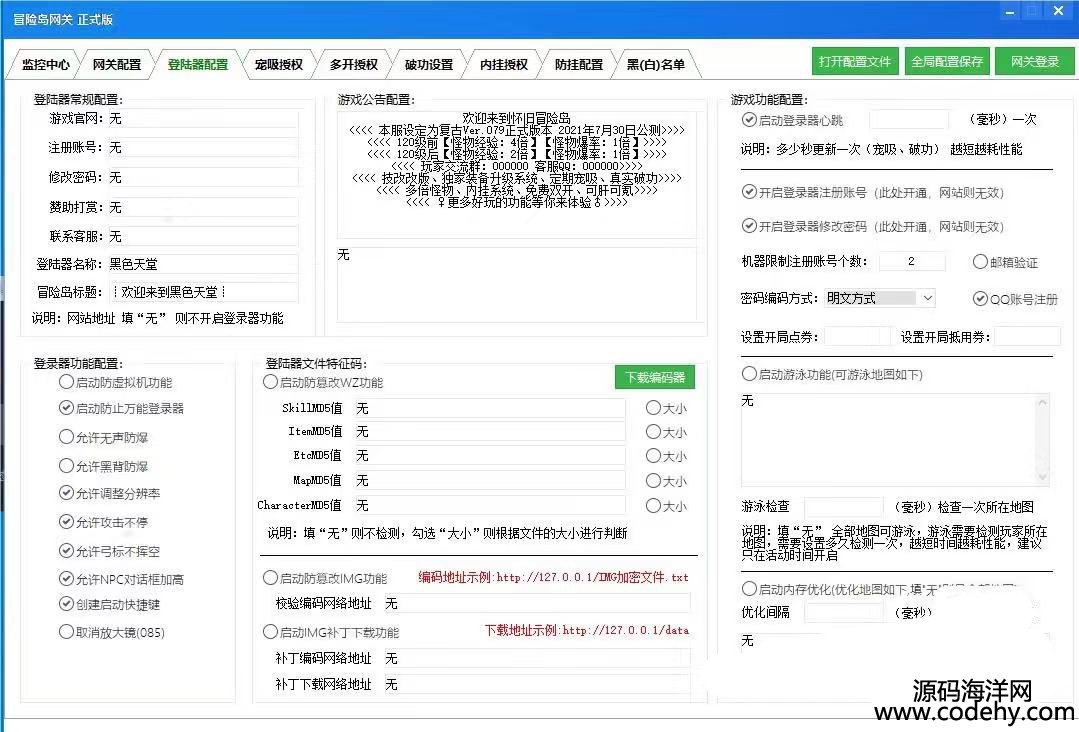Select the 宠吸授权 tab
Viewport: 1079px width, 732px height.
point(278,65)
